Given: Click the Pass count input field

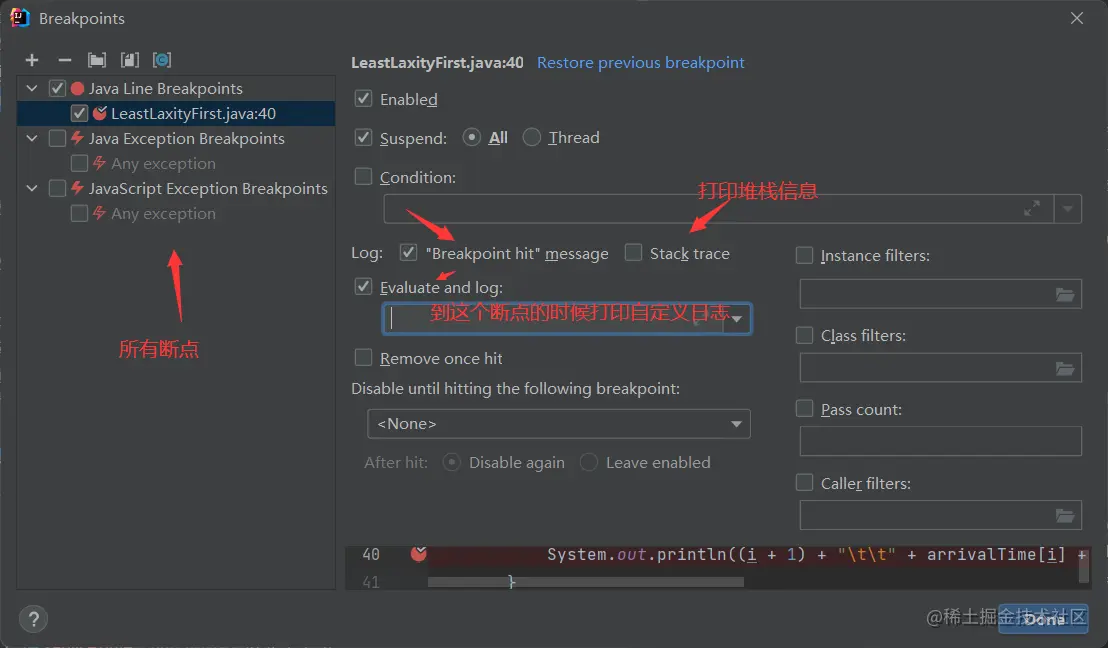Looking at the screenshot, I should (x=941, y=441).
